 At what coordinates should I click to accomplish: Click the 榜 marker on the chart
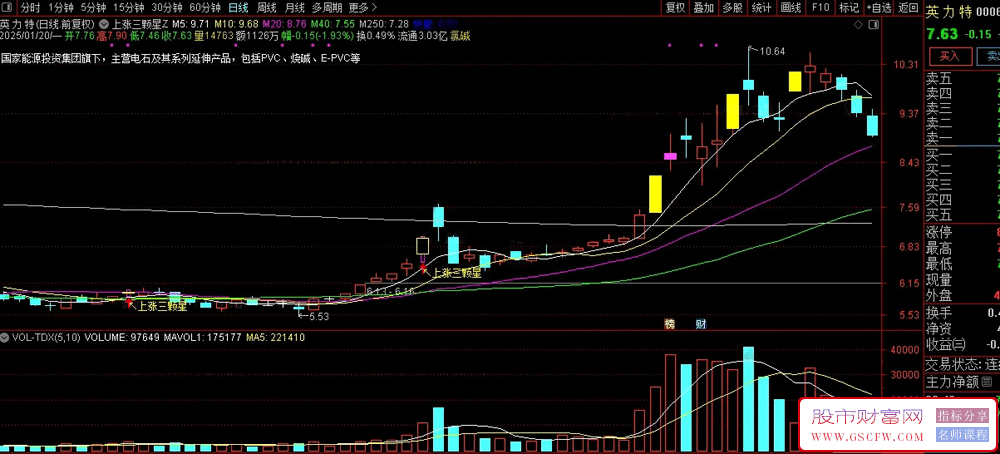coord(669,324)
